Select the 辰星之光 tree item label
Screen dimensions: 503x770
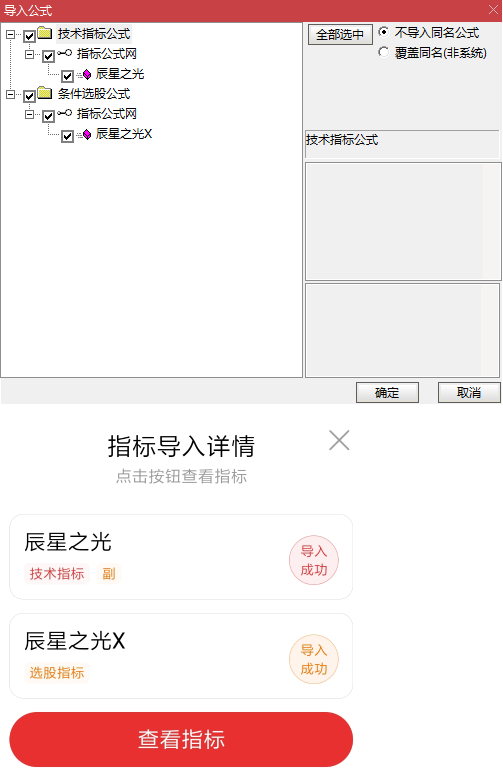[120, 74]
